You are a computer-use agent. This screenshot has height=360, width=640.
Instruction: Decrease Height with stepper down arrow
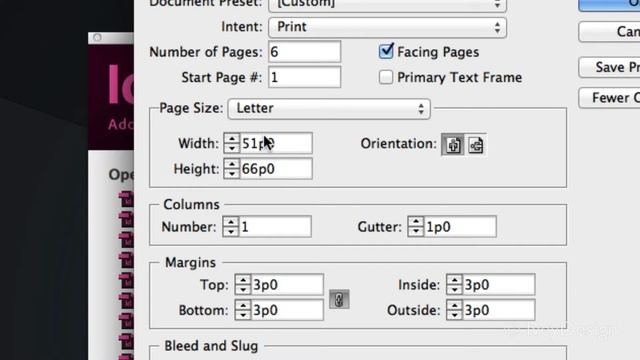[231, 174]
